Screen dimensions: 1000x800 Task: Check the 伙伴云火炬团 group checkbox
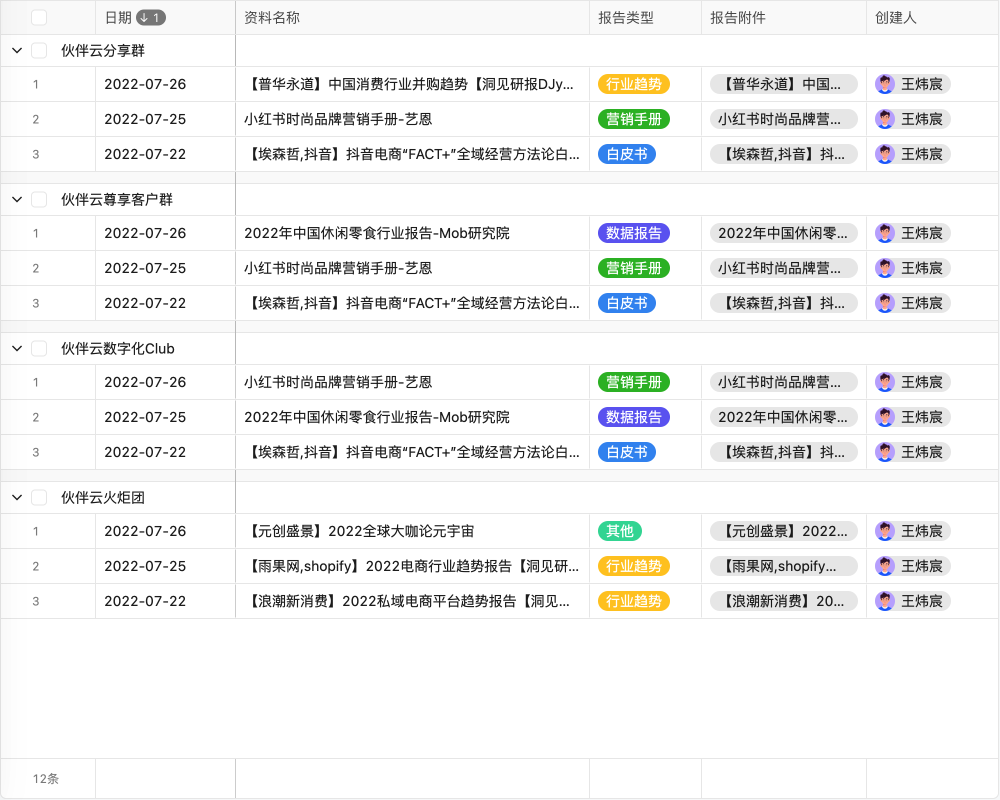[x=39, y=496]
